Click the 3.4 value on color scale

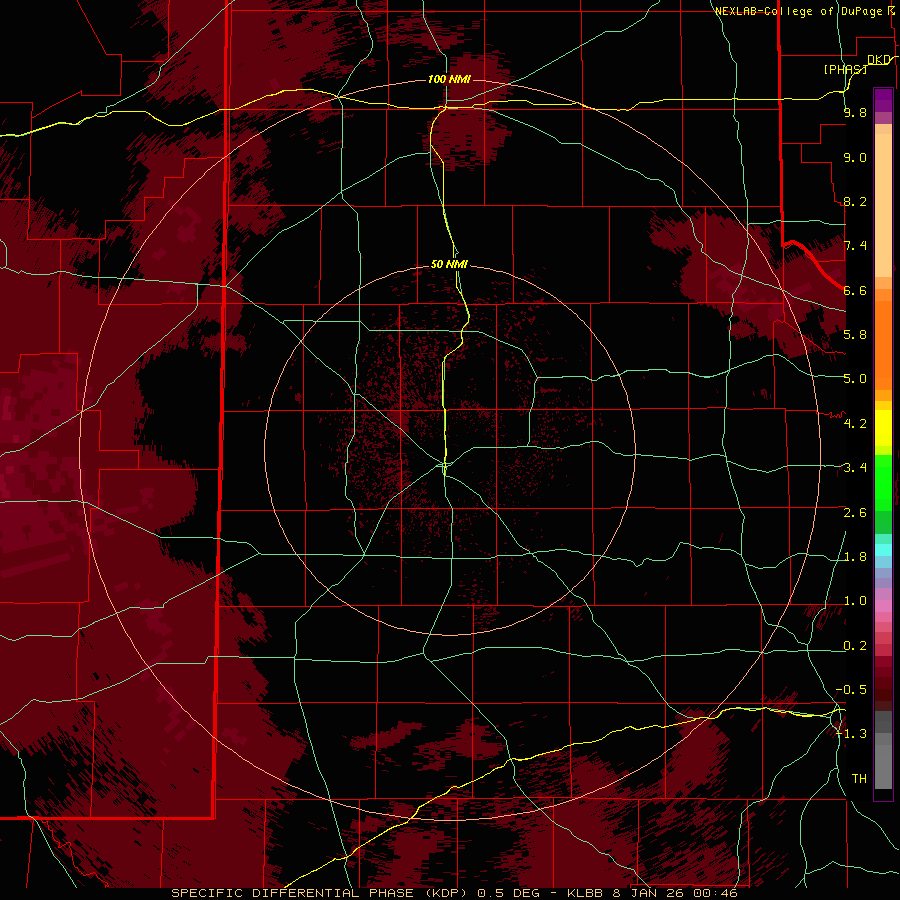click(x=855, y=467)
